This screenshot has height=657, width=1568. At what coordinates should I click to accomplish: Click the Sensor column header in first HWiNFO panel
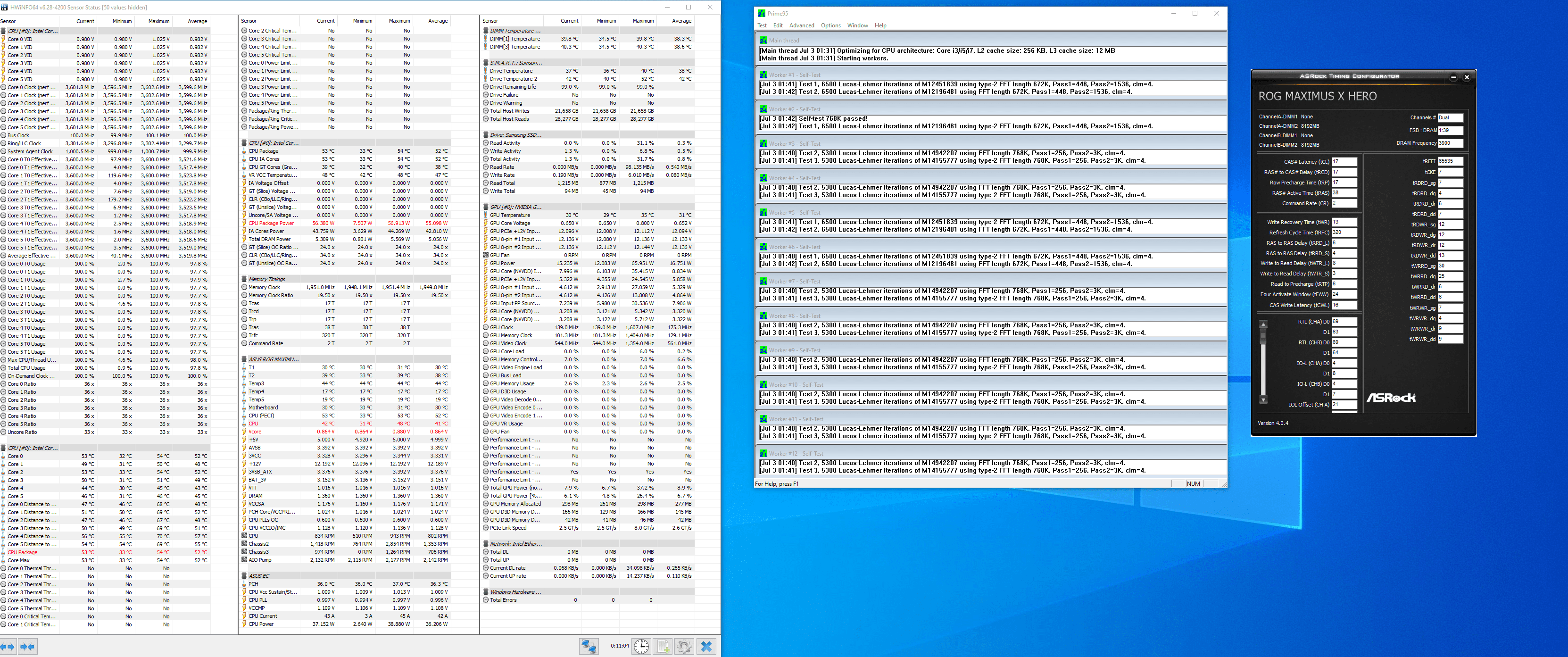(29, 21)
